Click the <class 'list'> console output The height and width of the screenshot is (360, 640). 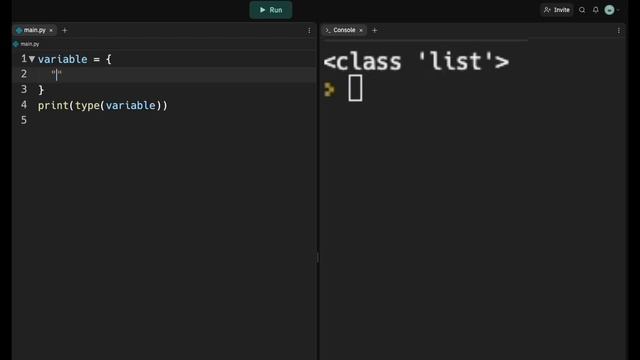tap(416, 62)
